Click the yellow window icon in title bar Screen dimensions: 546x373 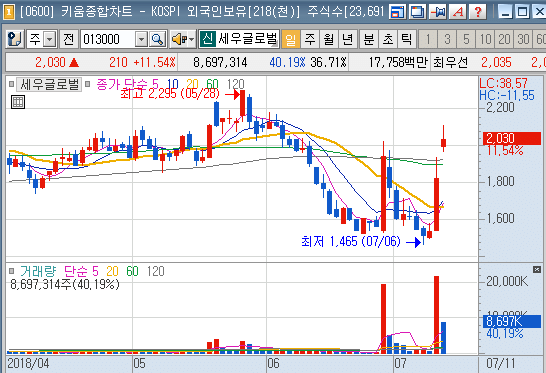point(8,13)
